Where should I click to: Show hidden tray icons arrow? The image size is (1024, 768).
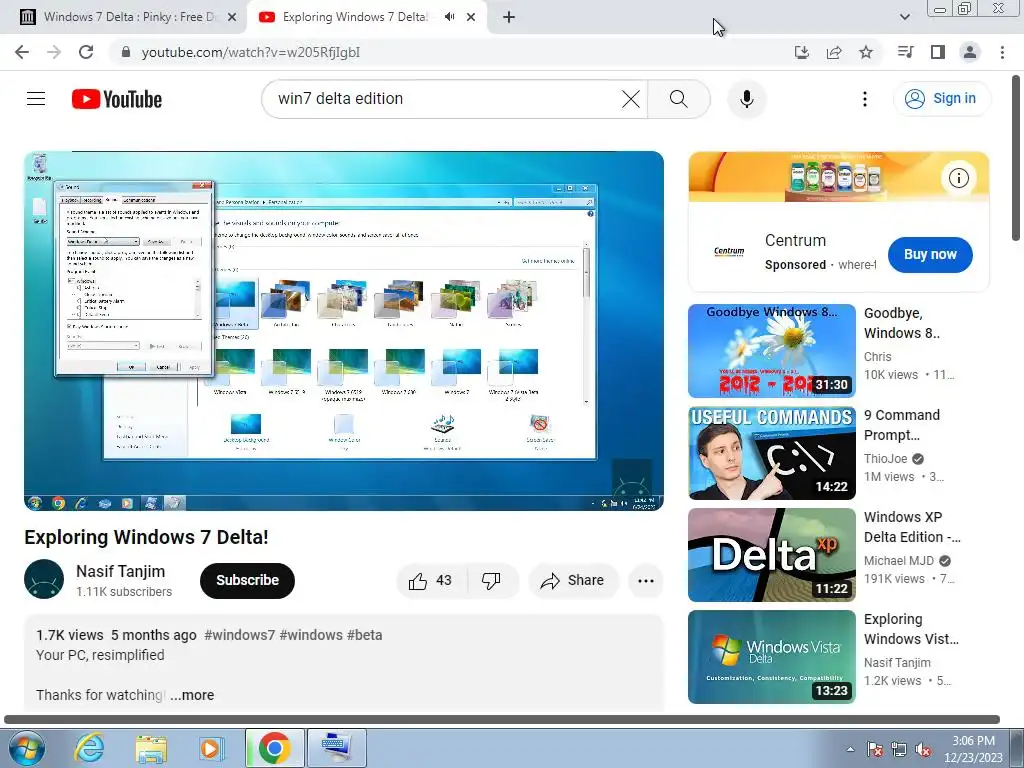(850, 749)
